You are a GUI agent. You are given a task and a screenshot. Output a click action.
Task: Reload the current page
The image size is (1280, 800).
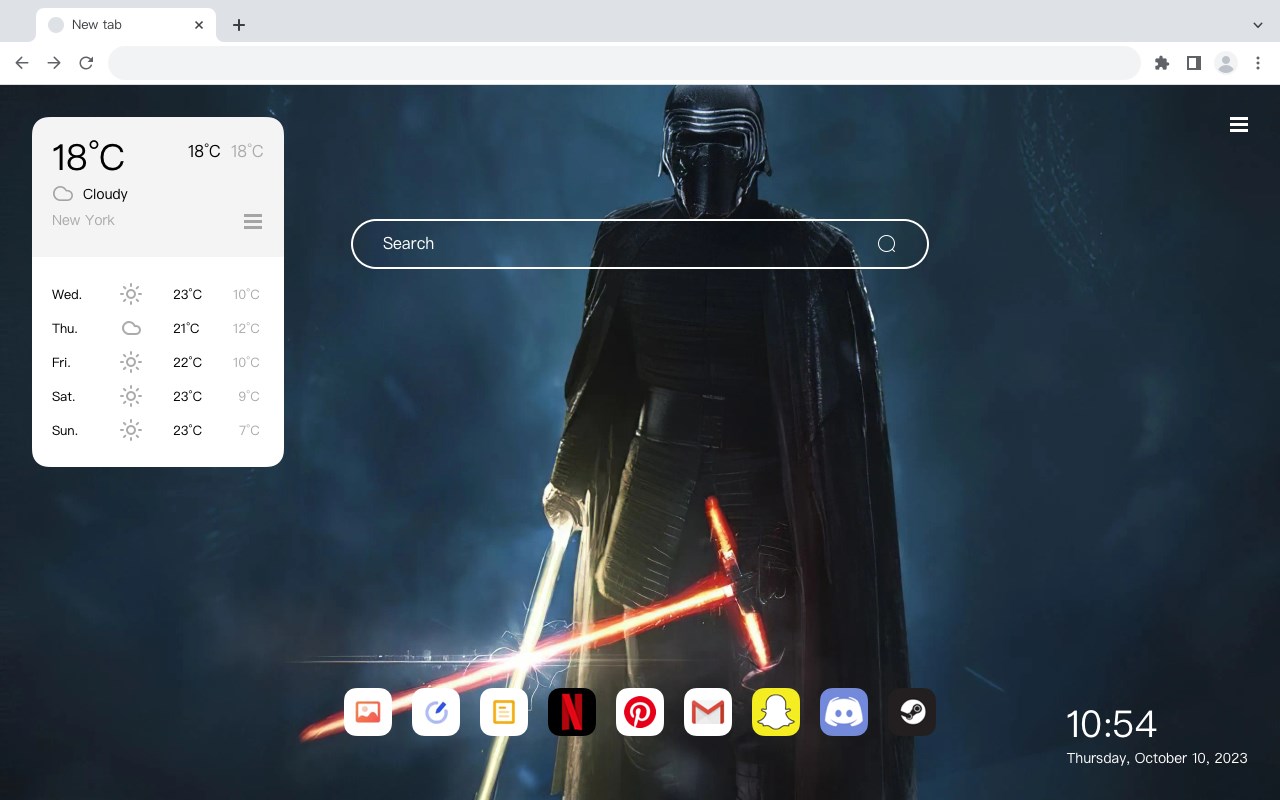click(86, 63)
